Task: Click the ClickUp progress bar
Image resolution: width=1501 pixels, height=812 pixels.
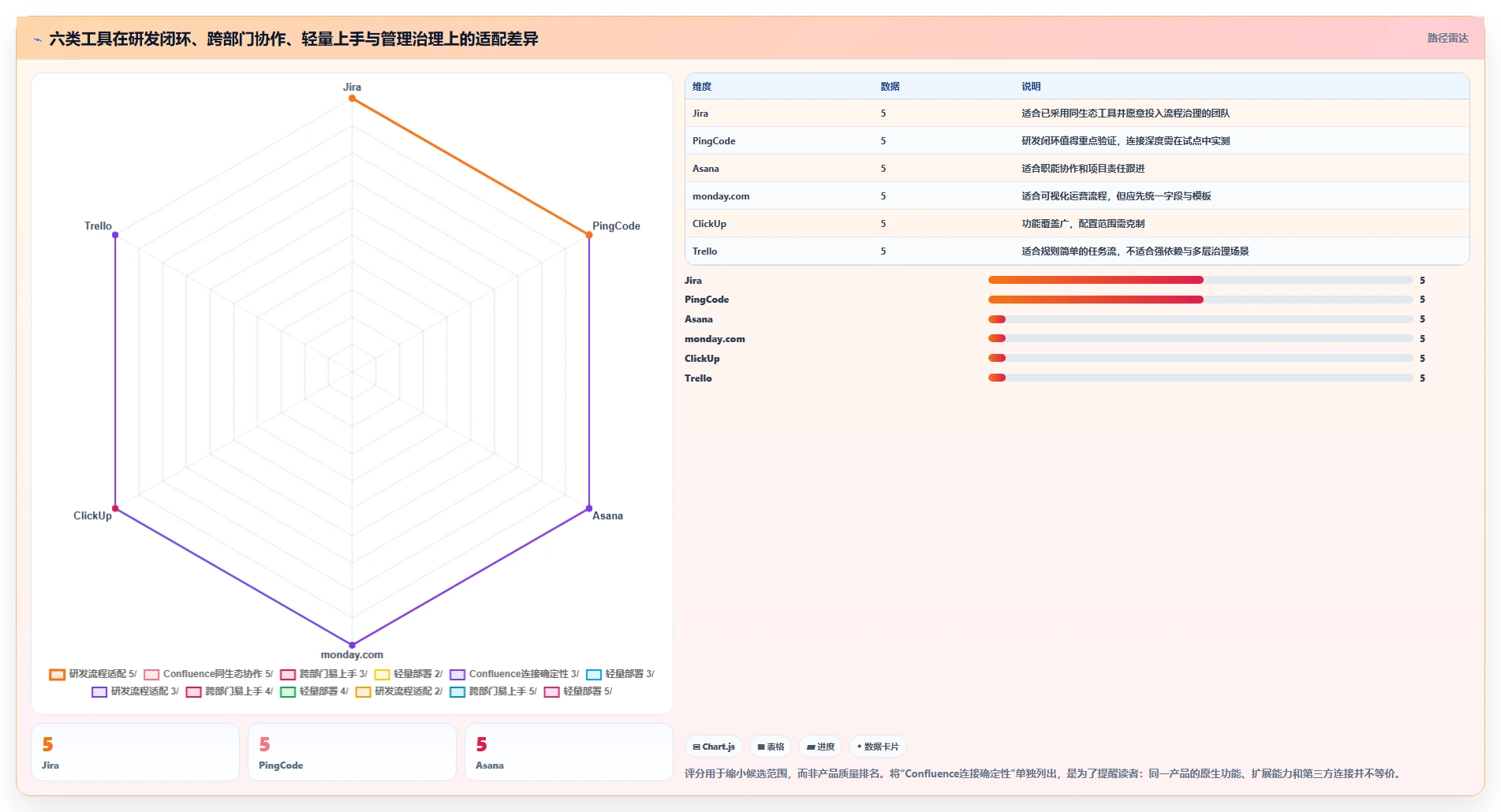Action: [1200, 358]
